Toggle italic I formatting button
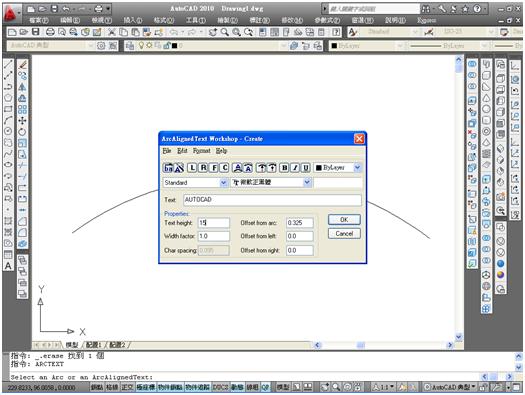 (x=295, y=167)
